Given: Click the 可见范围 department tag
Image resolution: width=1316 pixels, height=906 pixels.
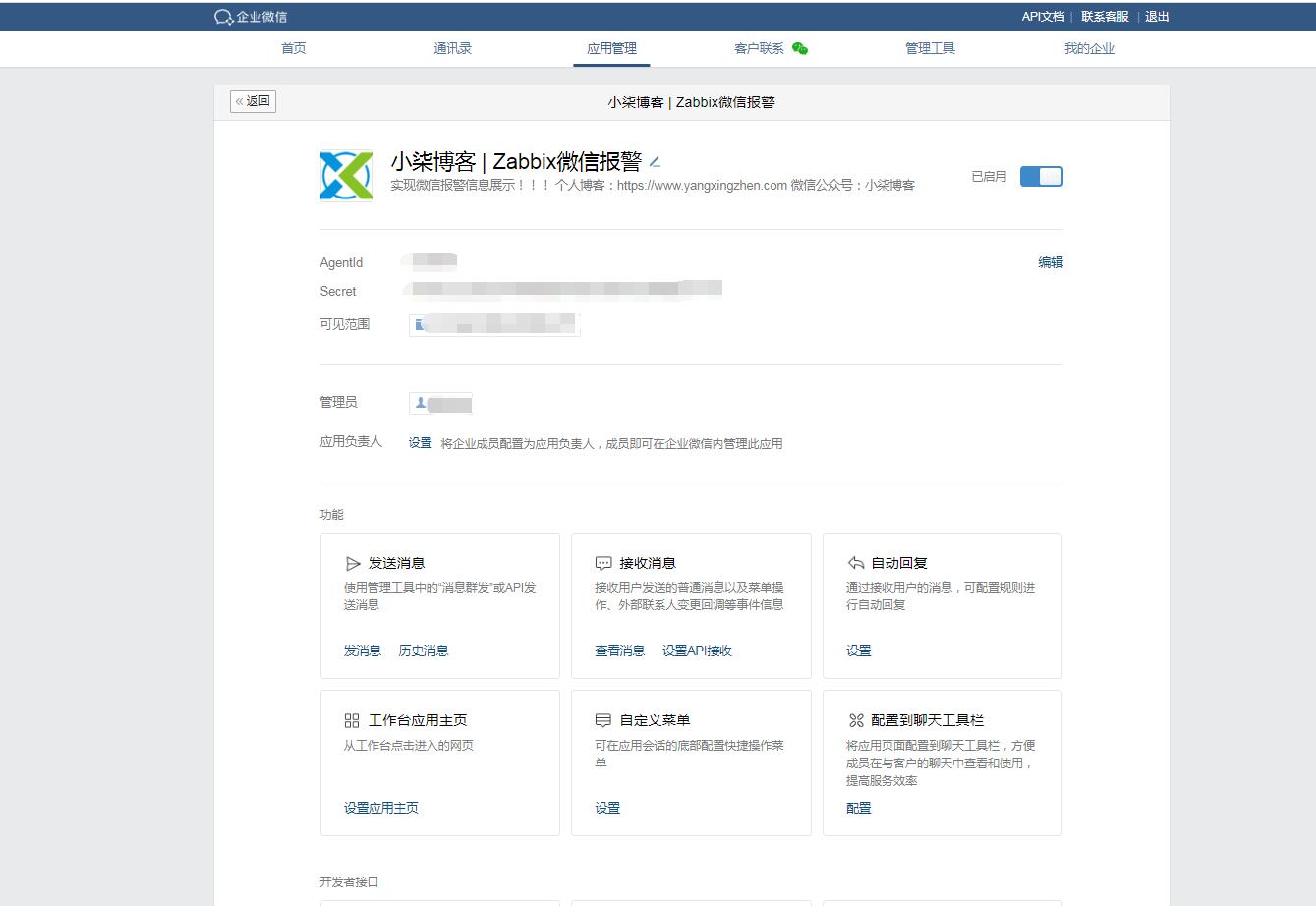Looking at the screenshot, I should tap(494, 324).
